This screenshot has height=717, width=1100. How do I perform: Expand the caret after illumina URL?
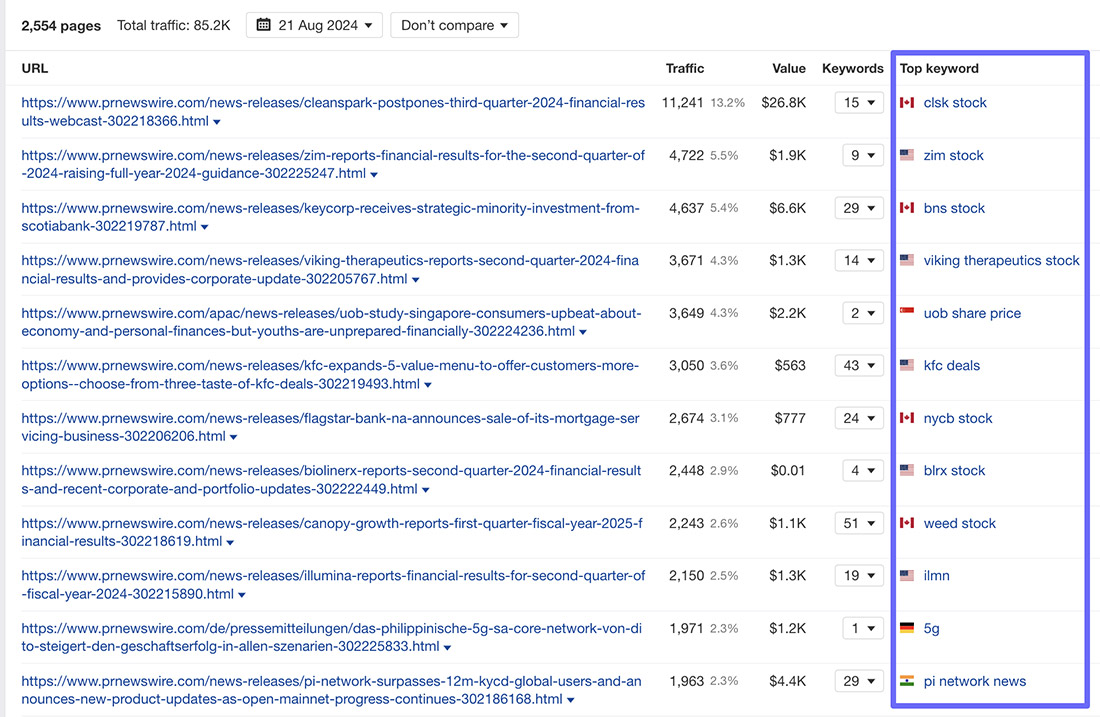[242, 595]
